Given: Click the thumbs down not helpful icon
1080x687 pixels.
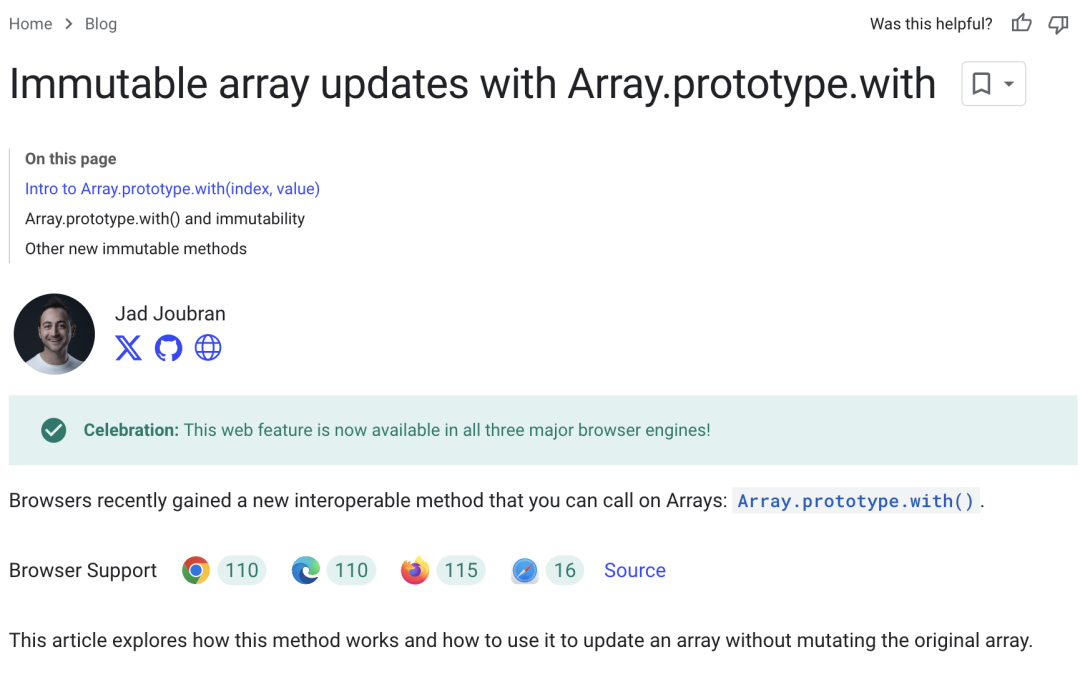Looking at the screenshot, I should pyautogui.click(x=1058, y=25).
